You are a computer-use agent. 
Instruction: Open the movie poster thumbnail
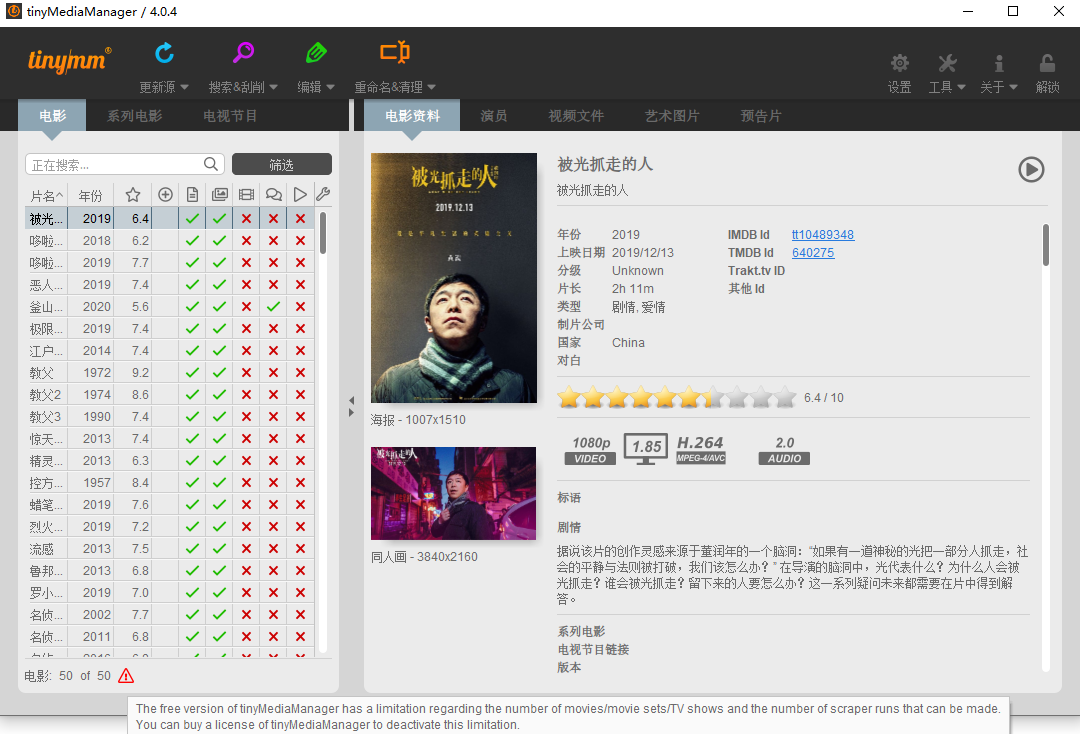coord(454,277)
